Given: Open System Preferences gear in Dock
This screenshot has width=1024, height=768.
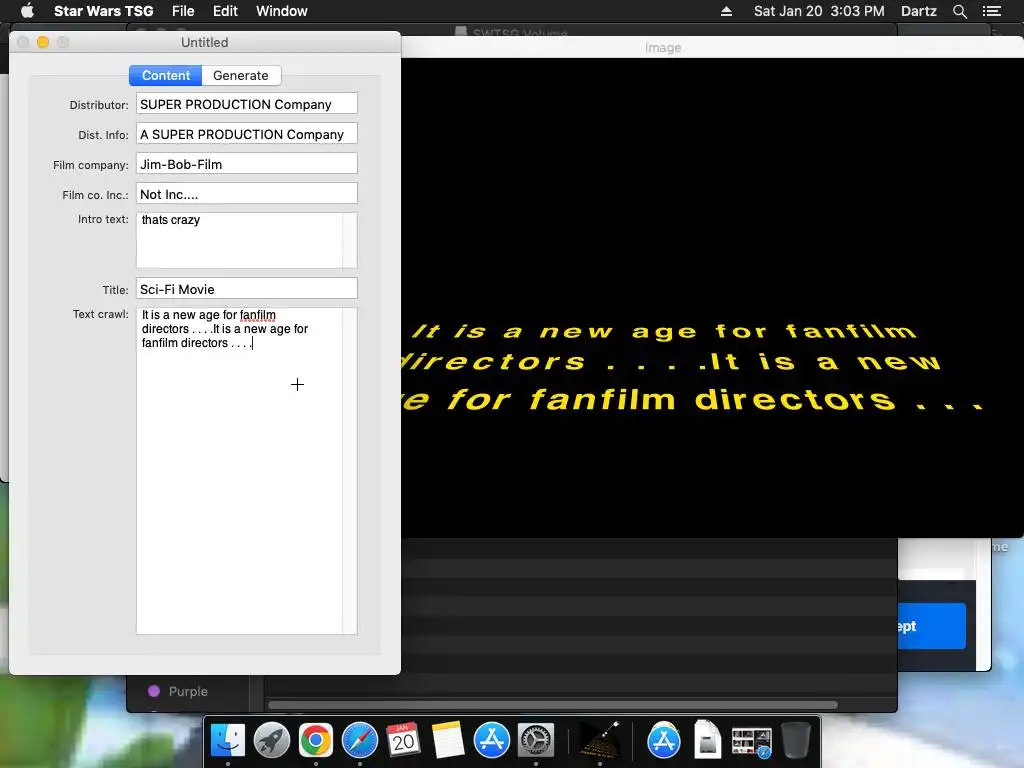Looking at the screenshot, I should click(x=536, y=740).
